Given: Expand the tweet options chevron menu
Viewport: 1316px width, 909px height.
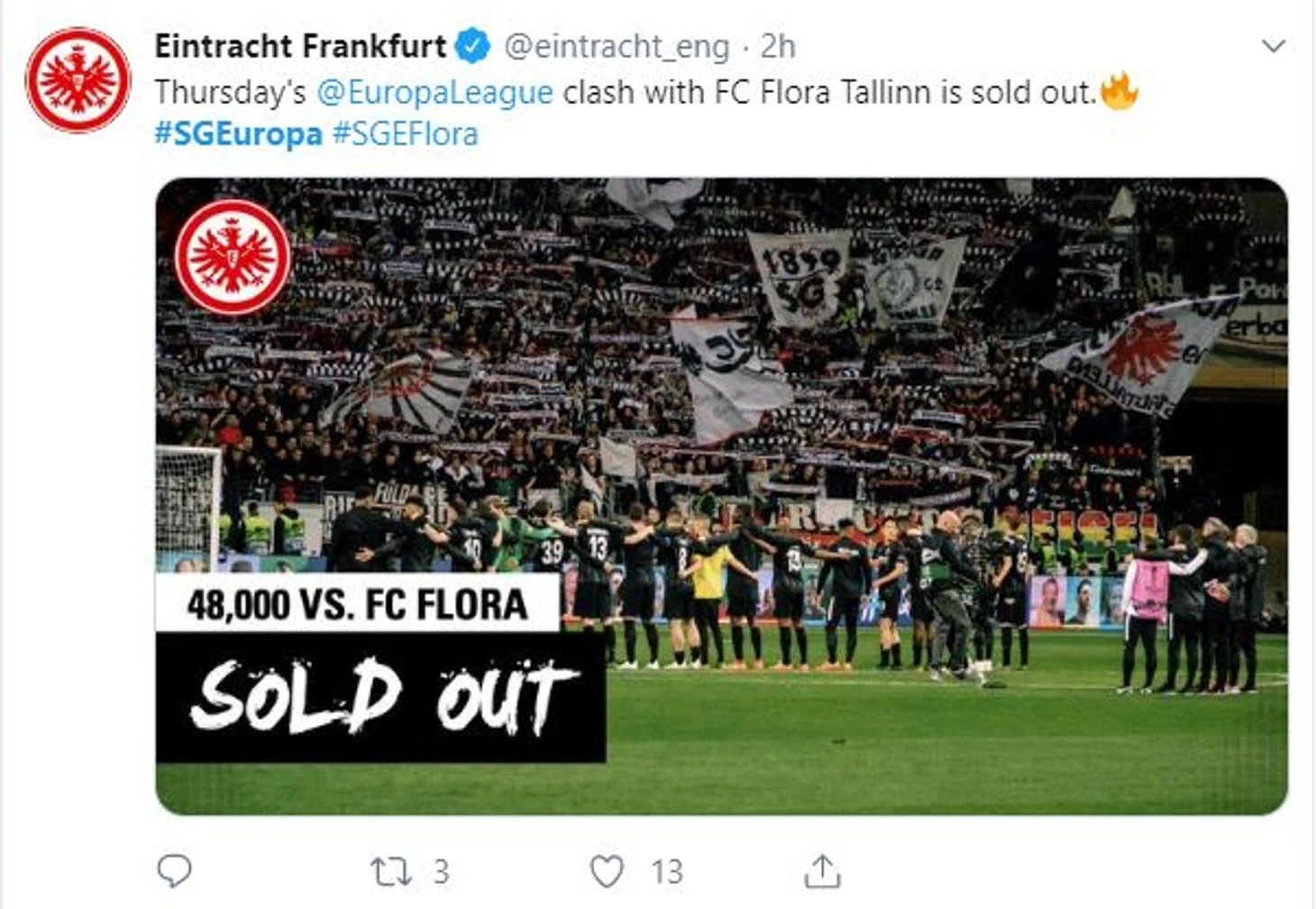Looking at the screenshot, I should coord(1273,46).
